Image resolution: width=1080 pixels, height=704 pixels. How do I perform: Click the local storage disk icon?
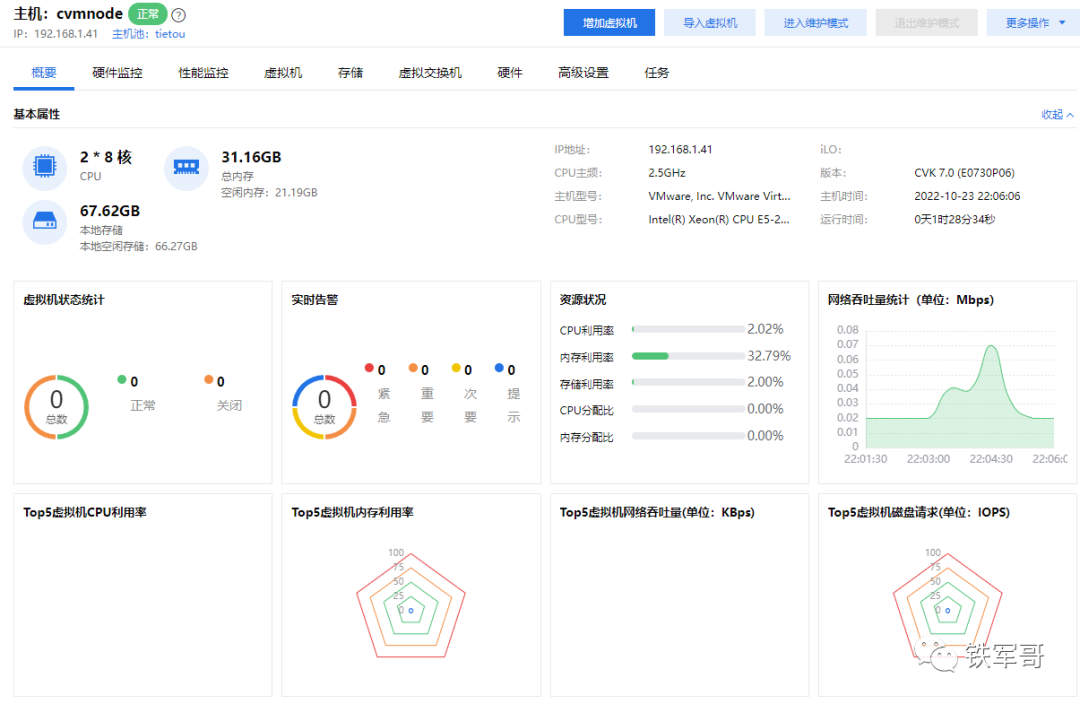[44, 222]
